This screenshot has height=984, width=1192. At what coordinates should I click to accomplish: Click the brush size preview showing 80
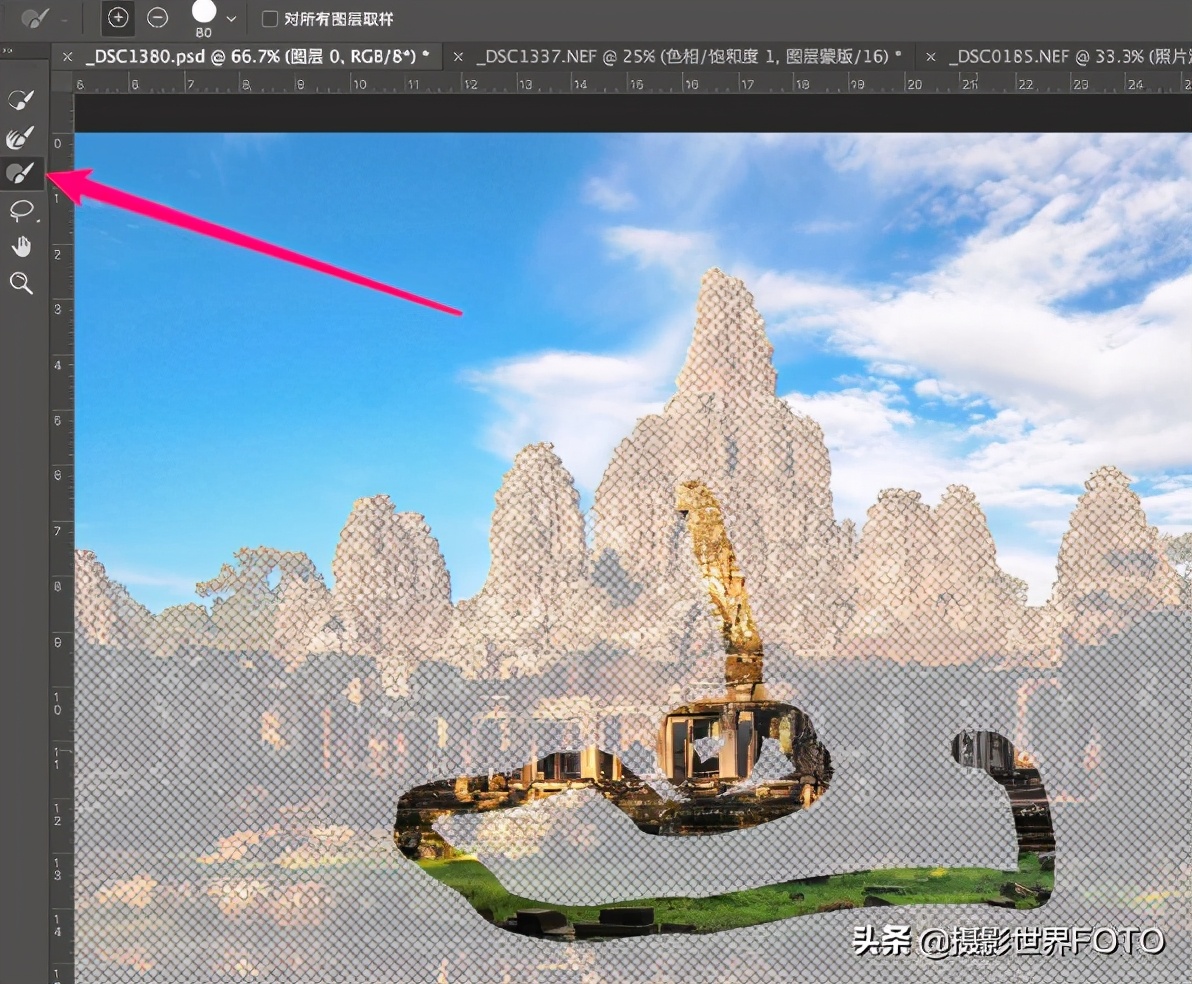203,18
